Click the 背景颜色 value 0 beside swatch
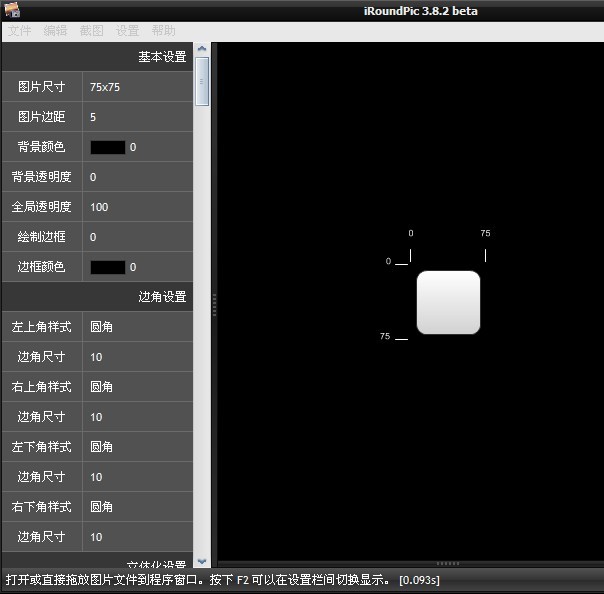This screenshot has width=604, height=594. 133,148
